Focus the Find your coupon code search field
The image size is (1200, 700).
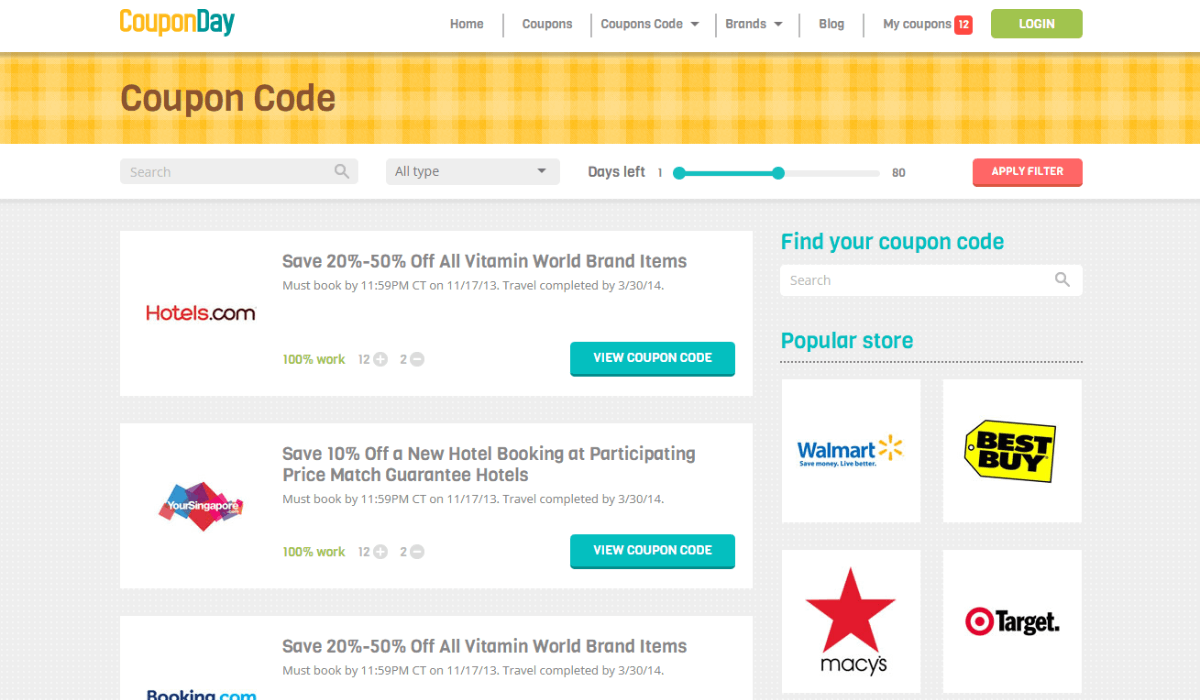931,280
